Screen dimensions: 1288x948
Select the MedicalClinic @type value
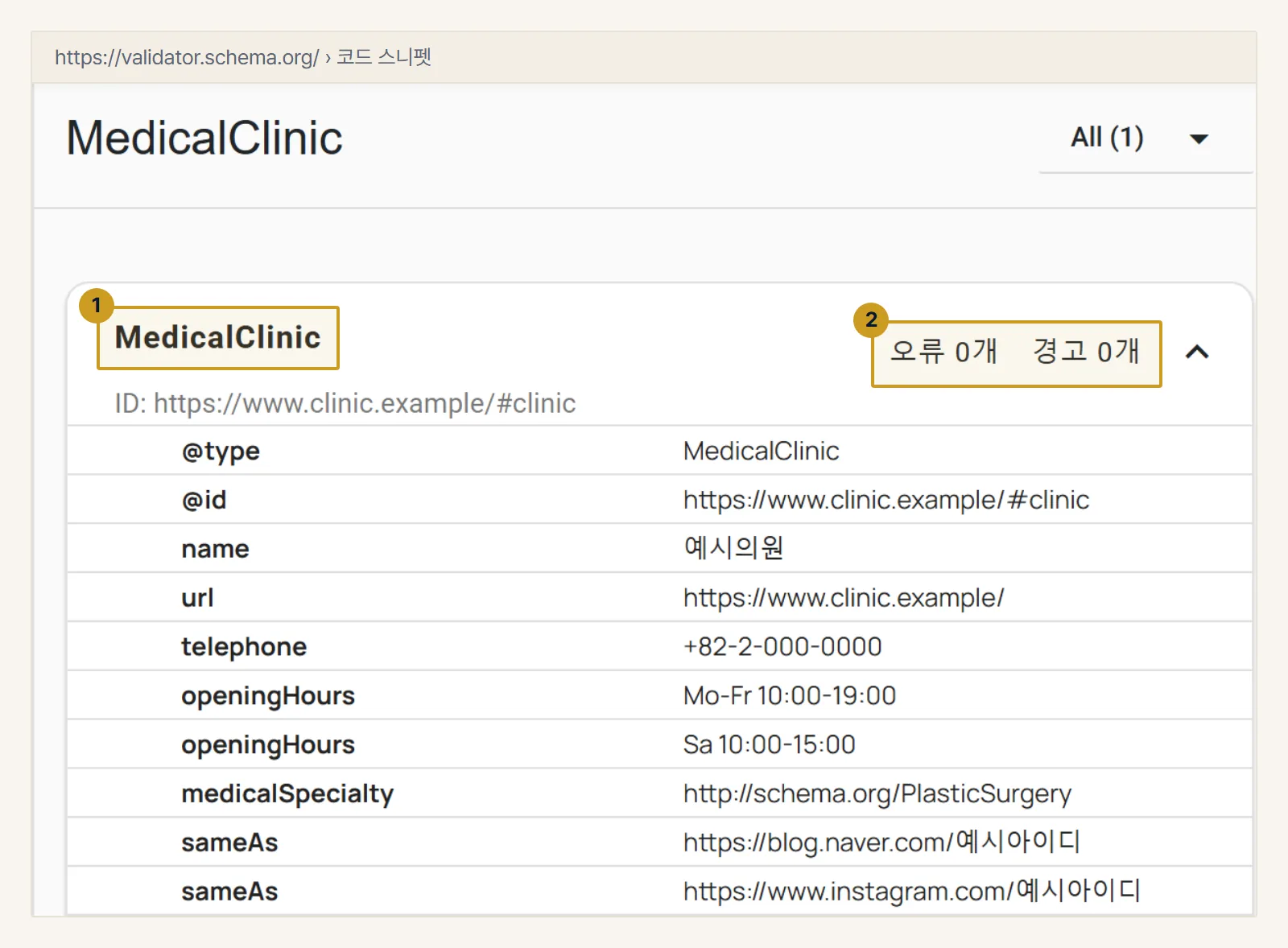pyautogui.click(x=761, y=451)
